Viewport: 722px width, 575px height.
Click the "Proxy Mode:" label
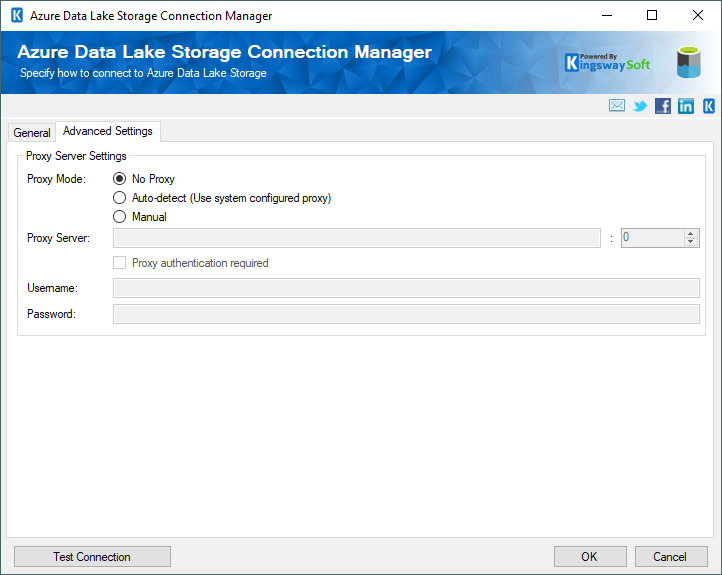click(56, 179)
